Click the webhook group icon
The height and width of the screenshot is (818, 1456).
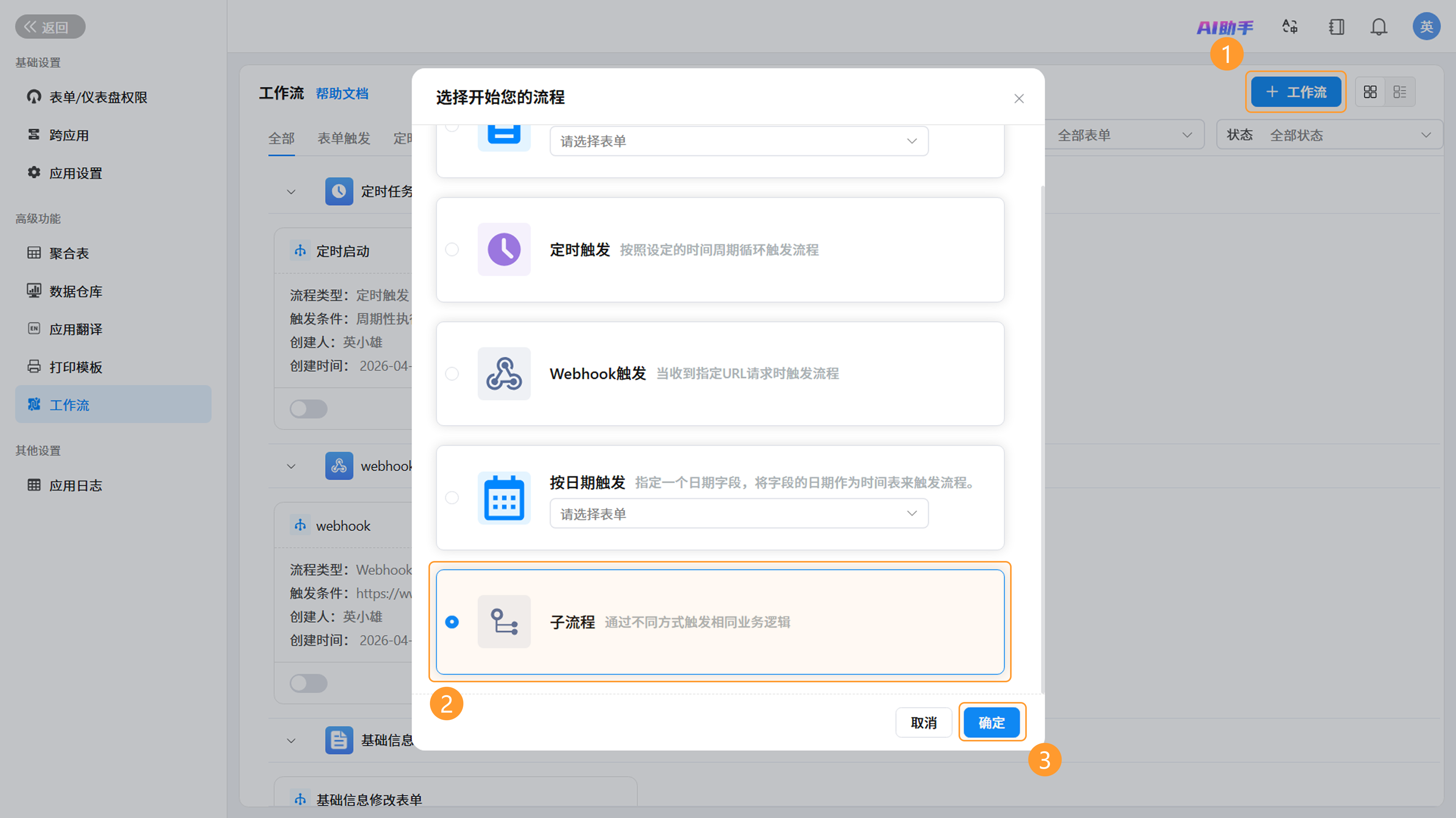(339, 465)
